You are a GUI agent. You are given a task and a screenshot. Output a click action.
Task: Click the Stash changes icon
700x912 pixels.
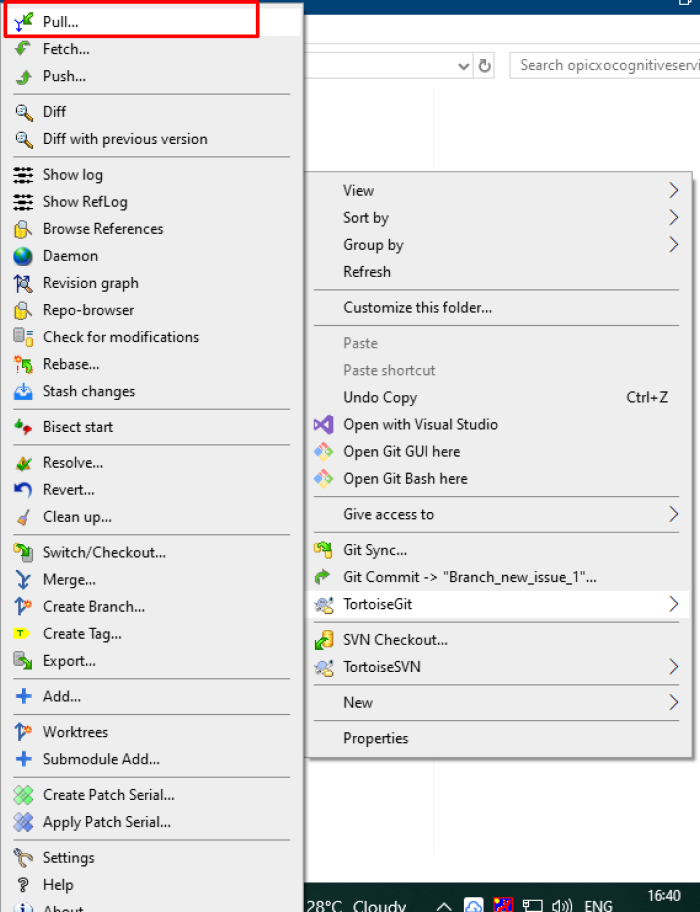[23, 391]
